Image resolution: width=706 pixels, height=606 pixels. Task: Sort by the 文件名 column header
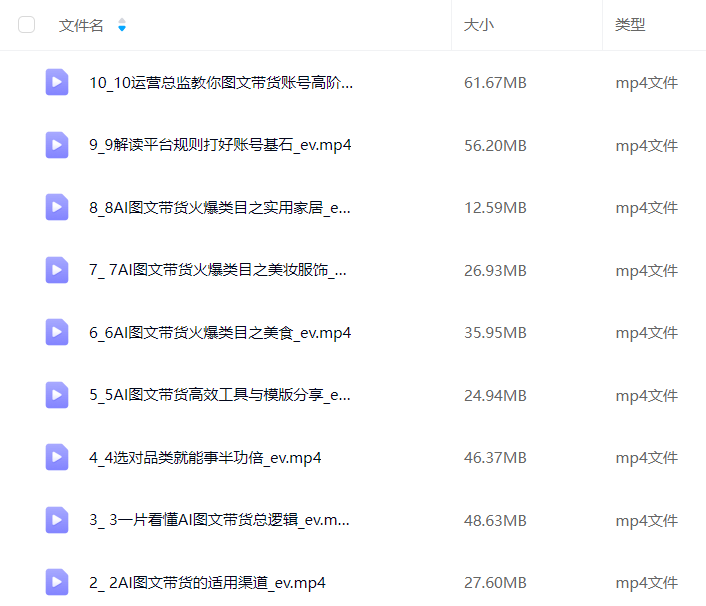tap(81, 25)
